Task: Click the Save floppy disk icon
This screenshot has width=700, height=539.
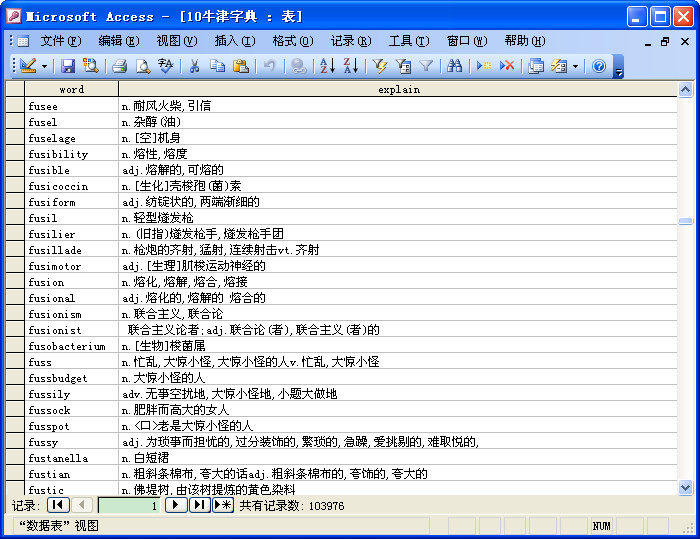Action: (x=68, y=66)
